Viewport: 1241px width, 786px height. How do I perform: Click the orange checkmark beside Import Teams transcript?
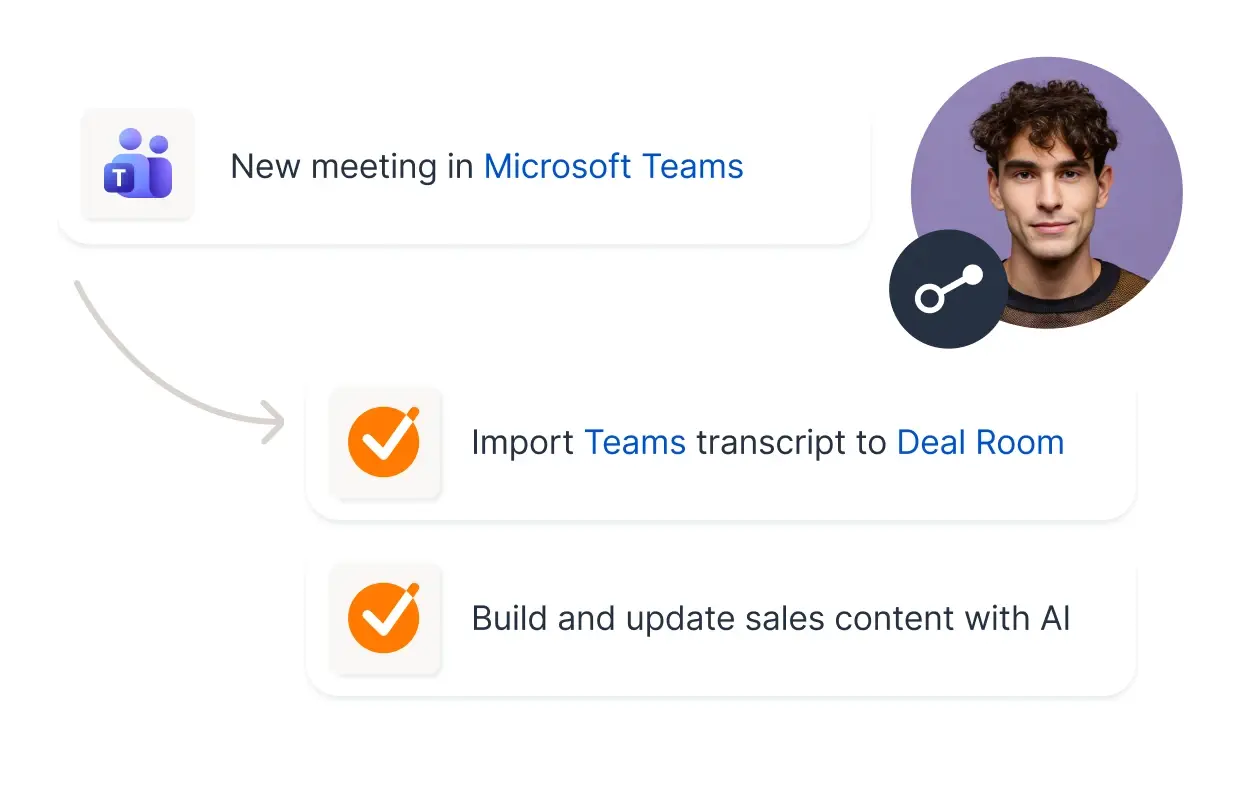pyautogui.click(x=384, y=441)
